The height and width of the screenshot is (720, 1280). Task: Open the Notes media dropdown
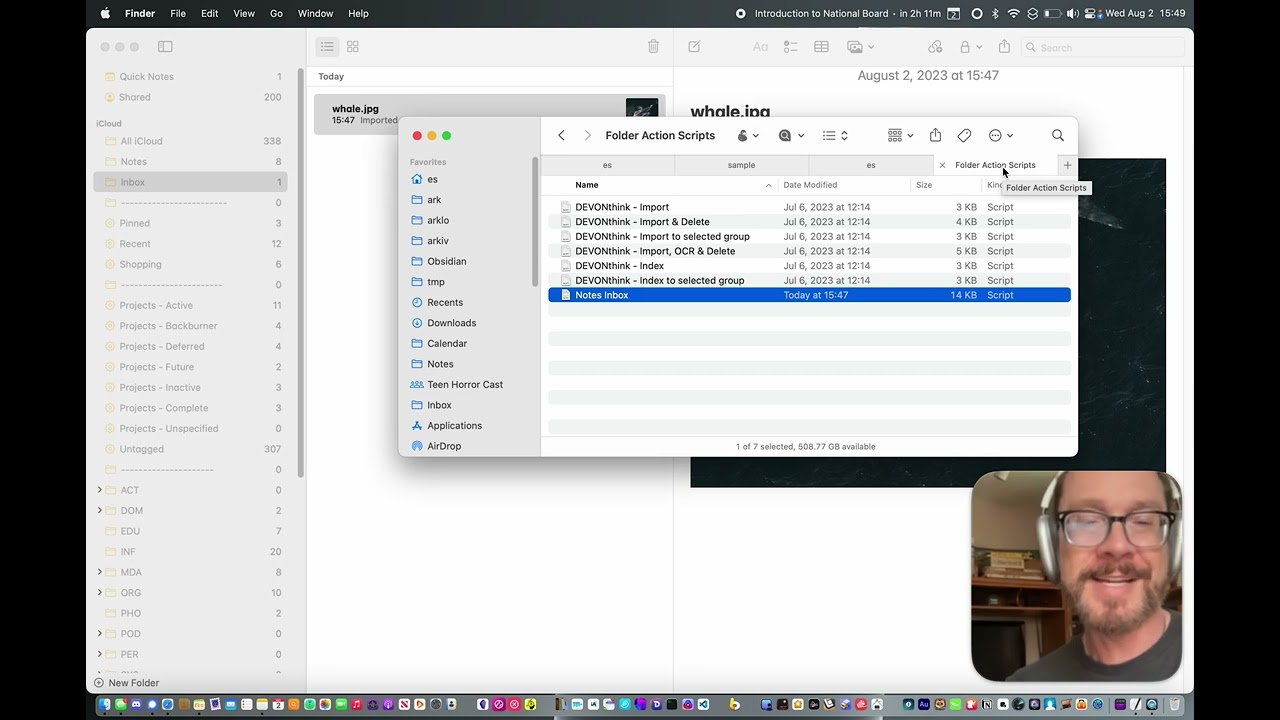point(861,47)
